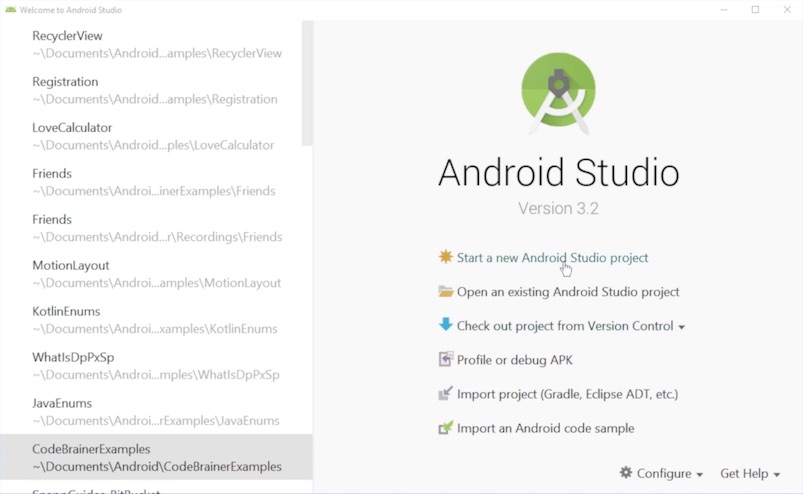Expand the Version Control dropdown arrow
This screenshot has width=803, height=494.
[x=682, y=327]
